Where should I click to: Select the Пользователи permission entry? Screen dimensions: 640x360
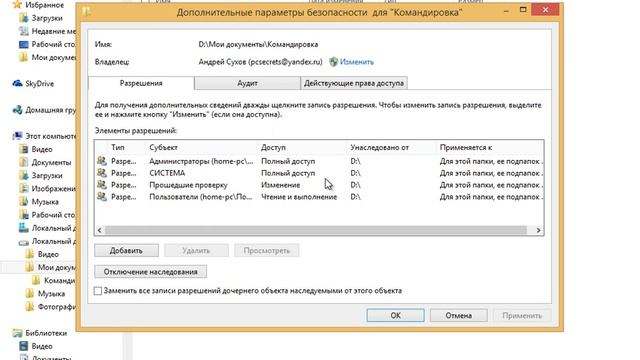pyautogui.click(x=319, y=197)
